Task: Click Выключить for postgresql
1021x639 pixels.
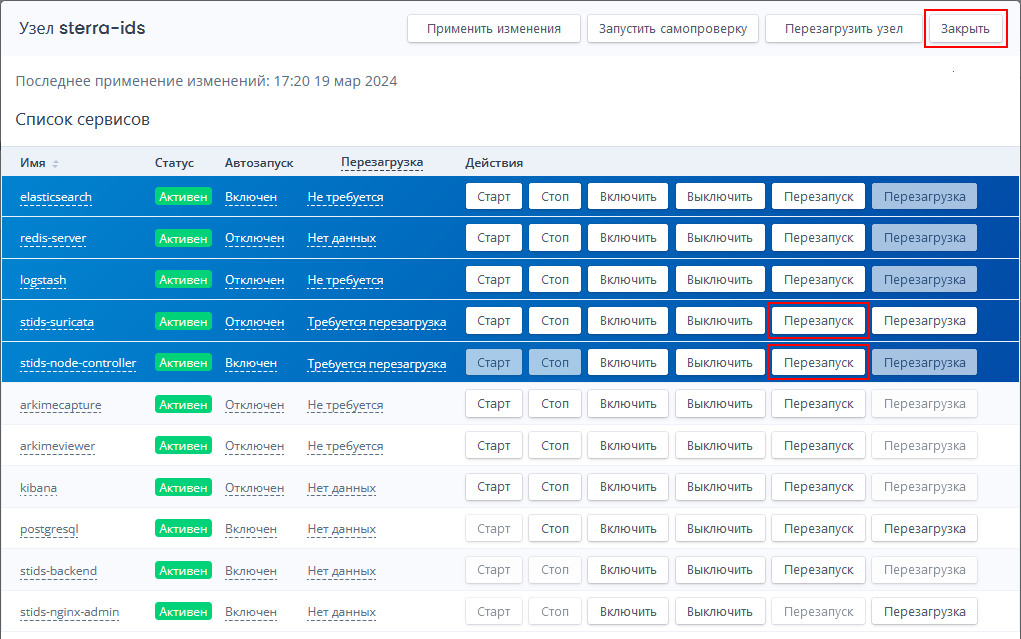Action: 720,529
